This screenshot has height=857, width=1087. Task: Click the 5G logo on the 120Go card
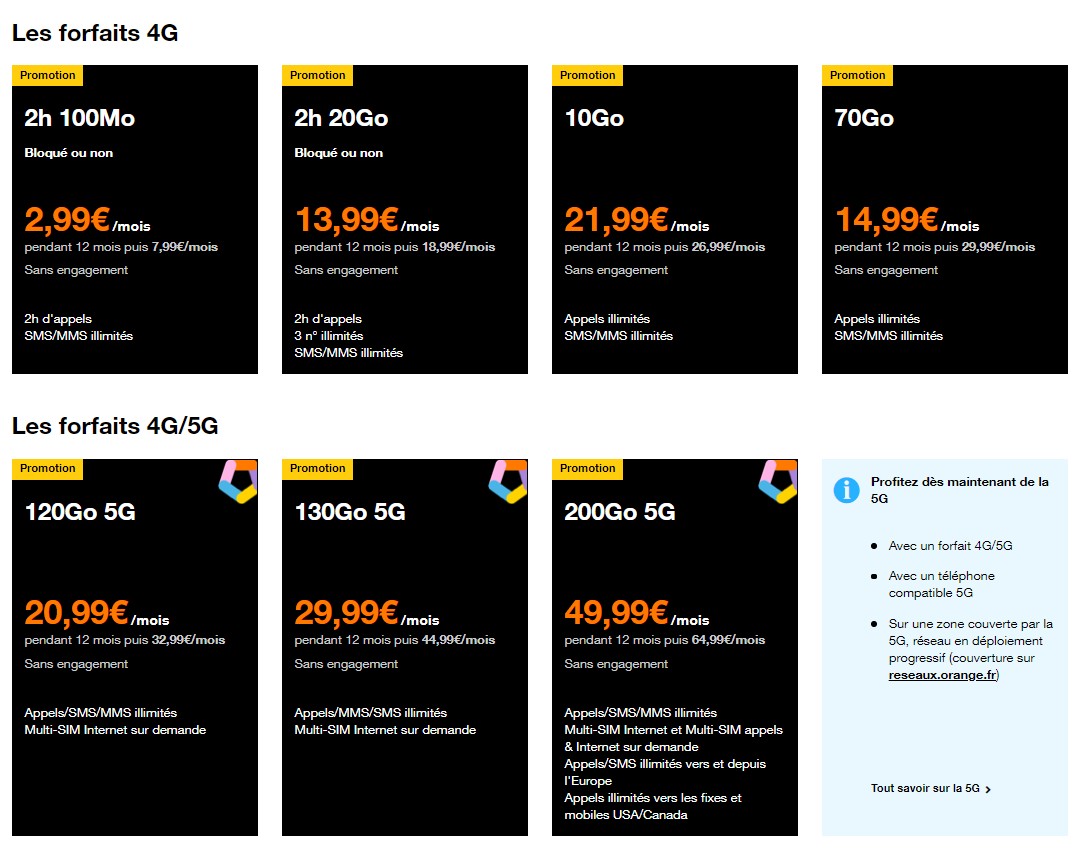(x=238, y=481)
